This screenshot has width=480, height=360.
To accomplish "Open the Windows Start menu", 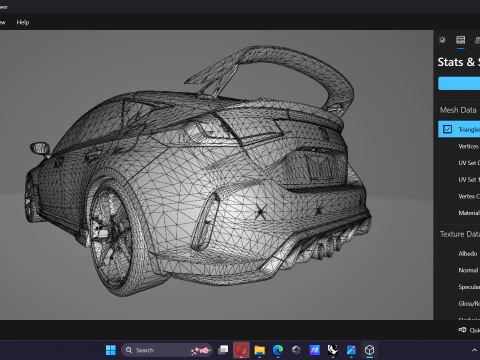I will click(111, 350).
